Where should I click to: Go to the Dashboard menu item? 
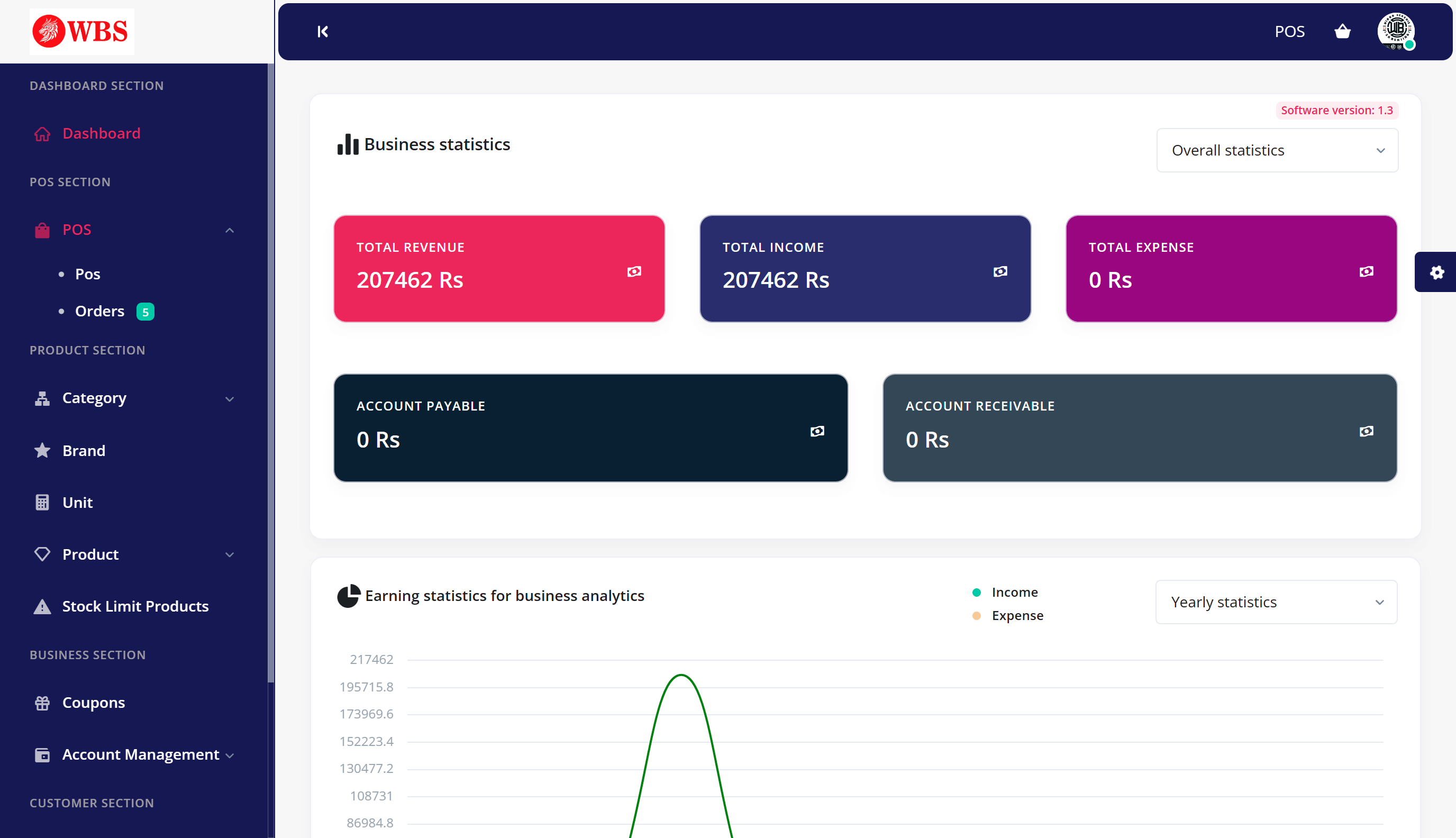tap(101, 133)
